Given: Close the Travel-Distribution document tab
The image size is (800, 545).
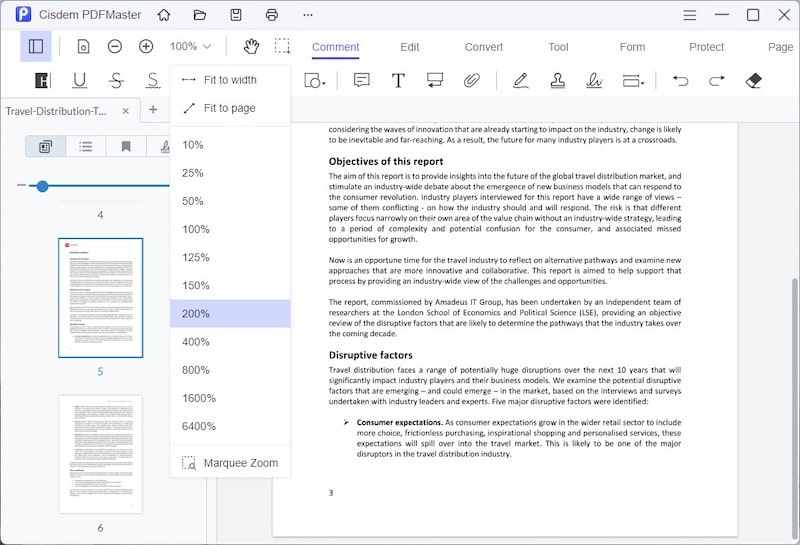Looking at the screenshot, I should tap(126, 111).
